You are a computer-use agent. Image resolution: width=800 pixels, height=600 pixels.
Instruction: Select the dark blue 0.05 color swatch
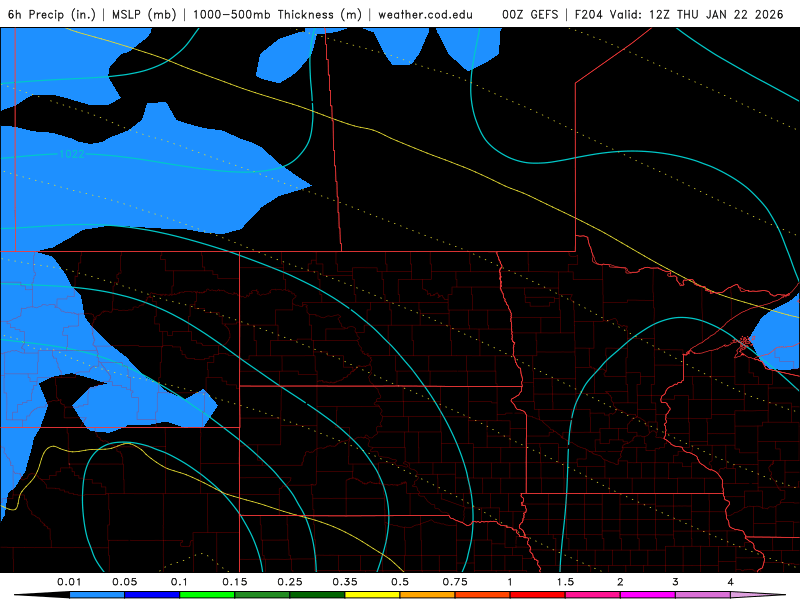(152, 595)
